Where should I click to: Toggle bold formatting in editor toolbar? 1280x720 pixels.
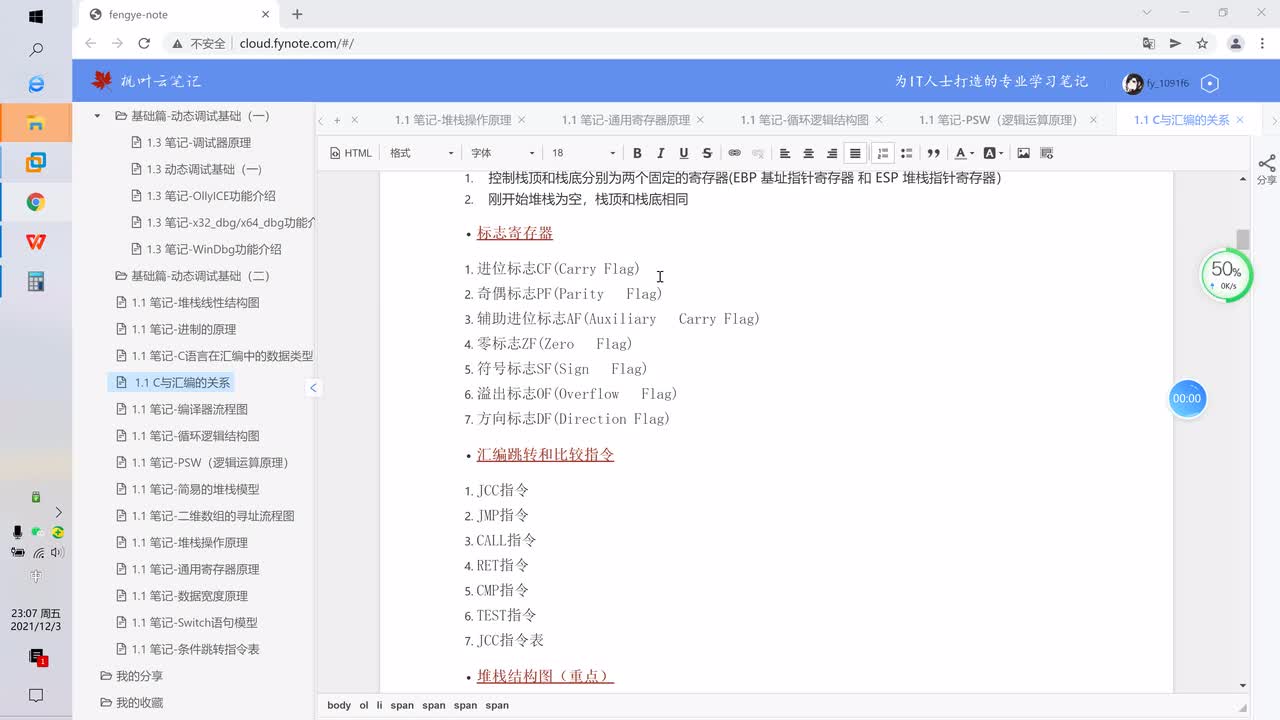click(637, 153)
